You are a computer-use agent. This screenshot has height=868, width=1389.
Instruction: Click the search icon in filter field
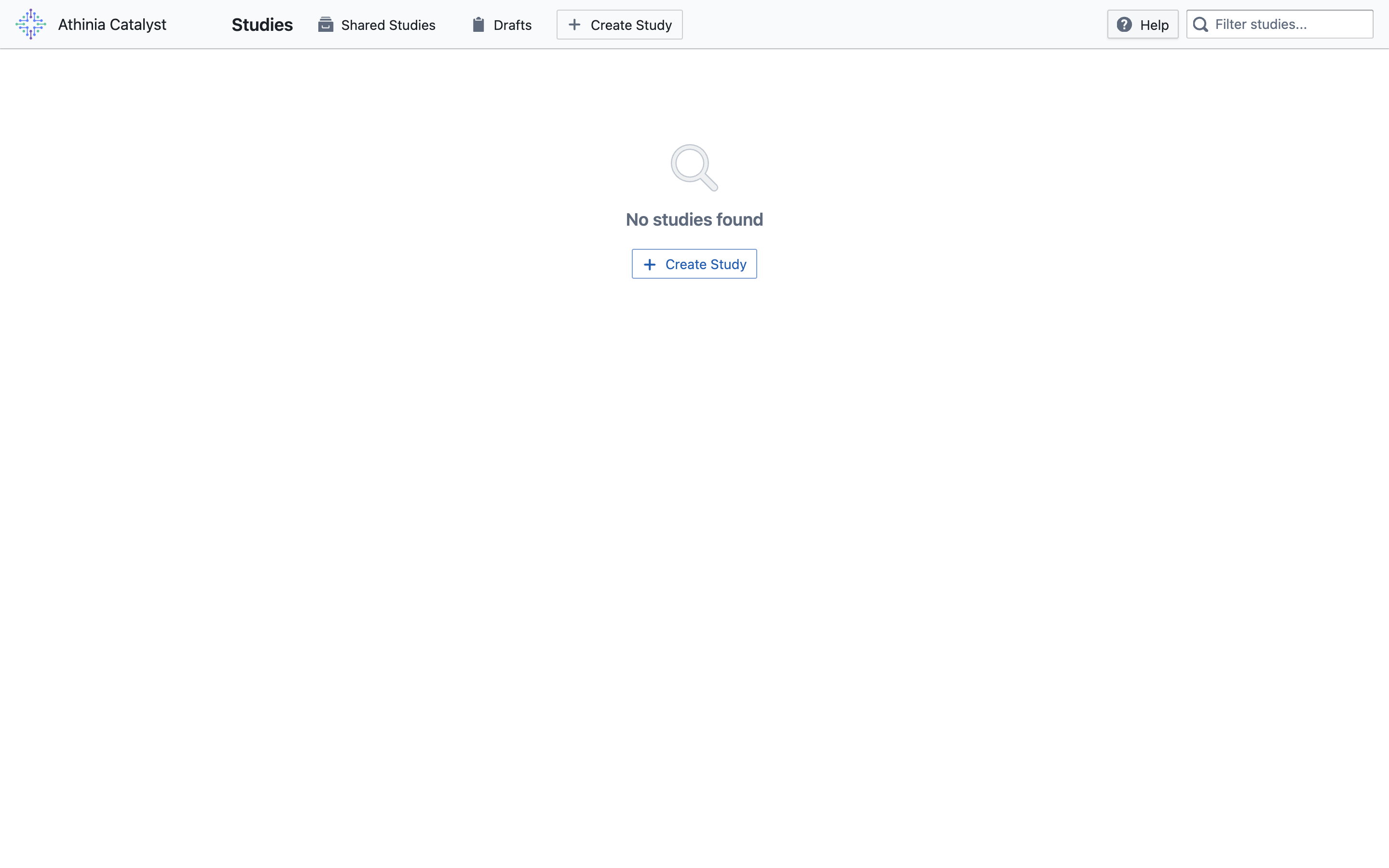[1200, 25]
